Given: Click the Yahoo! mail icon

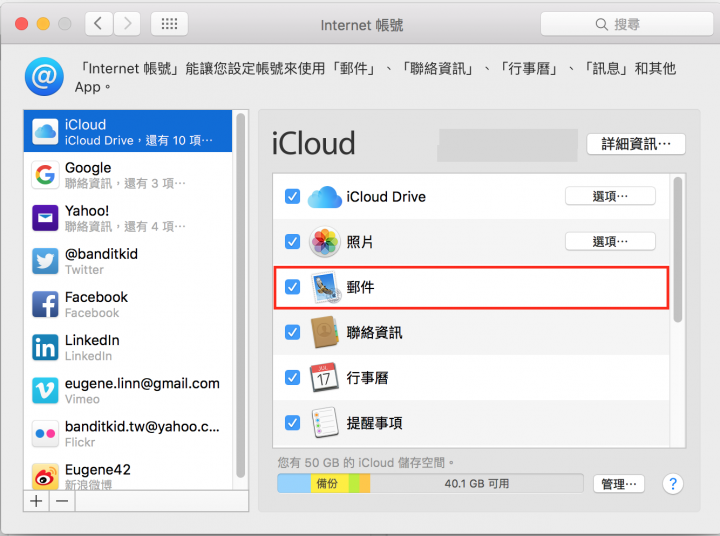Looking at the screenshot, I should click(x=45, y=218).
